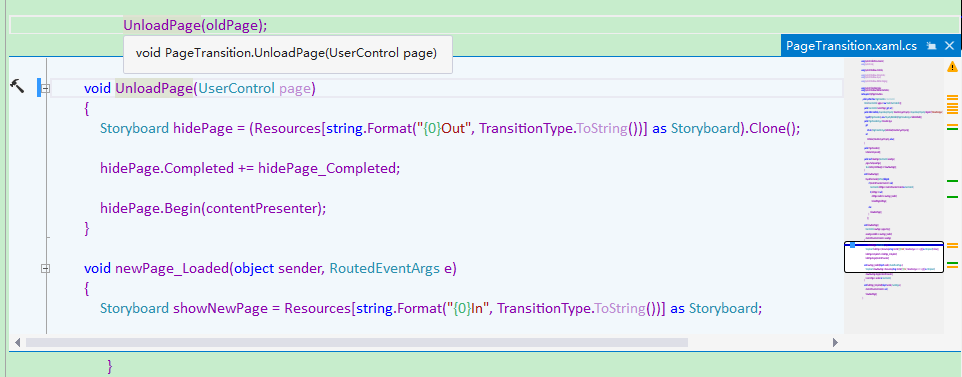Click the horizontal scrollbar thumb
This screenshot has height=377, width=962.
tap(356, 342)
